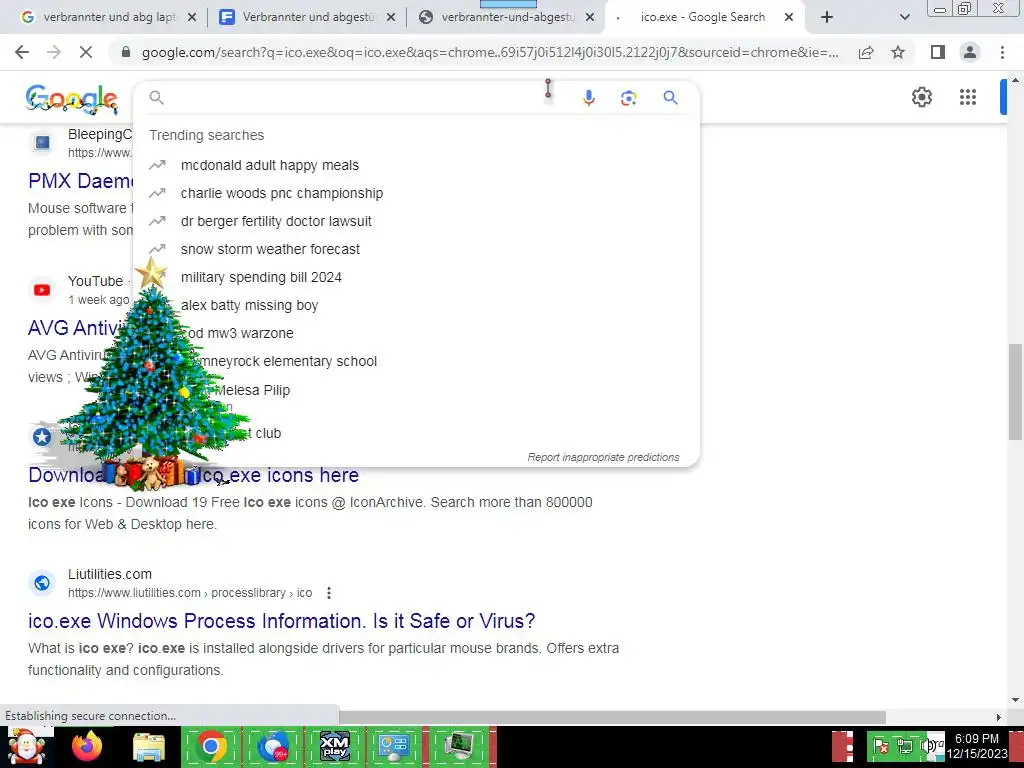Bookmark this page with the star icon
This screenshot has height=768, width=1024.
click(898, 52)
